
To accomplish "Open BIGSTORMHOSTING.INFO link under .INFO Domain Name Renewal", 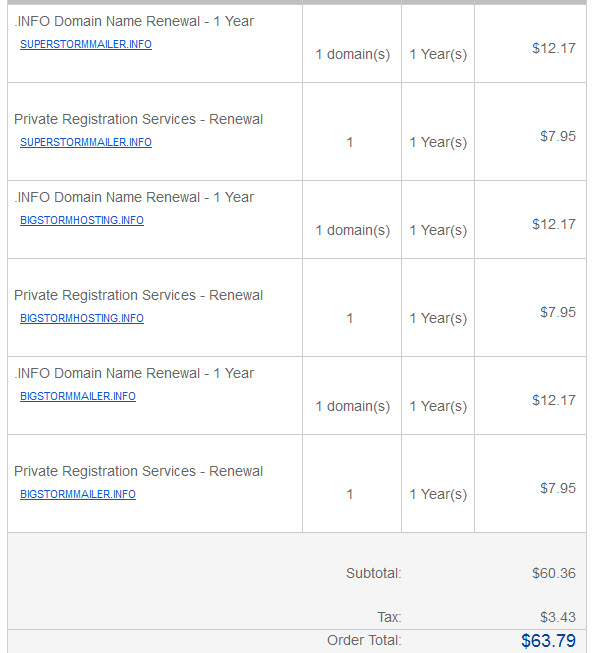I will coord(82,220).
